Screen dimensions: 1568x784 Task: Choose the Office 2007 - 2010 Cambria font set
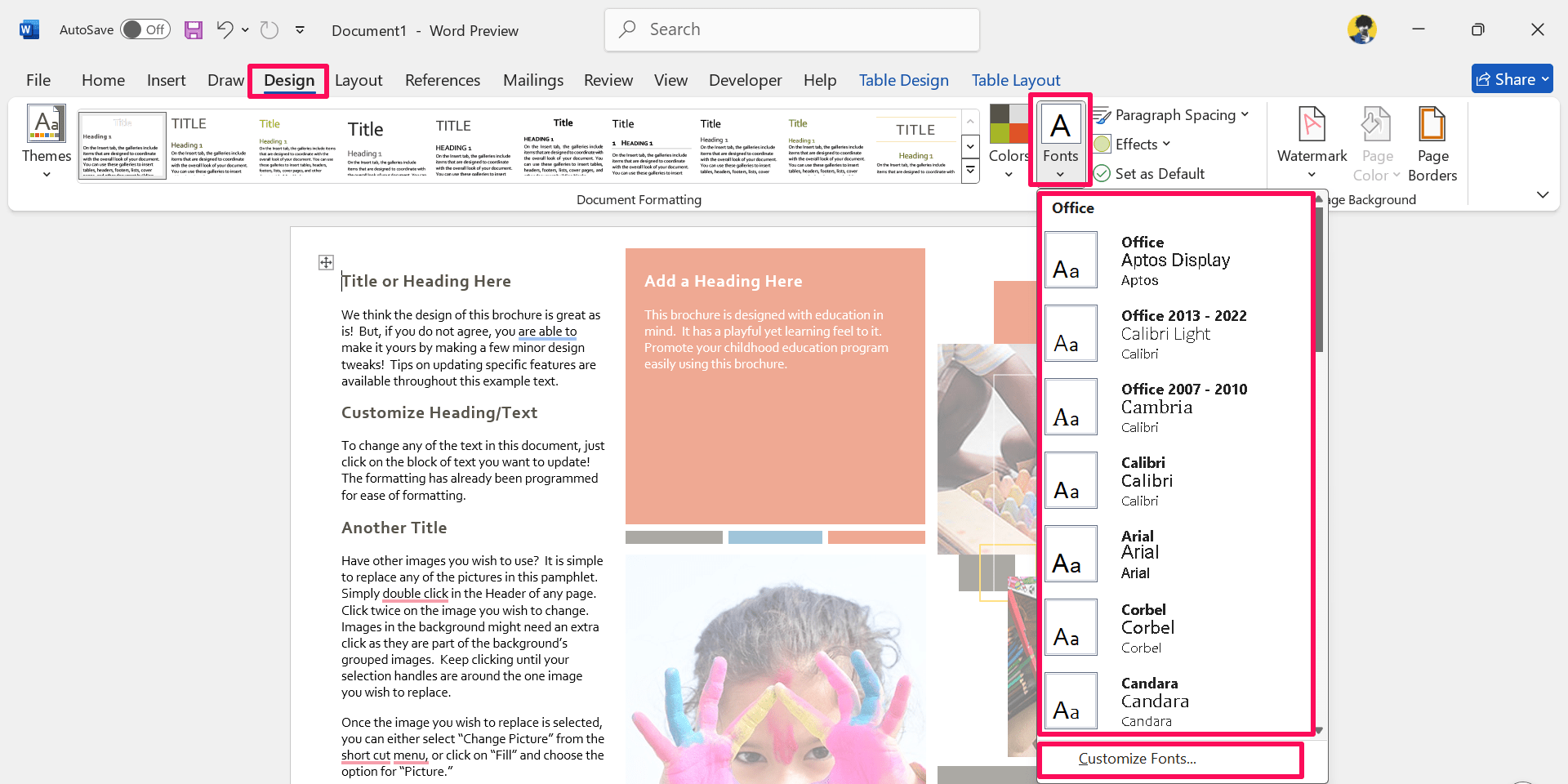[1176, 408]
